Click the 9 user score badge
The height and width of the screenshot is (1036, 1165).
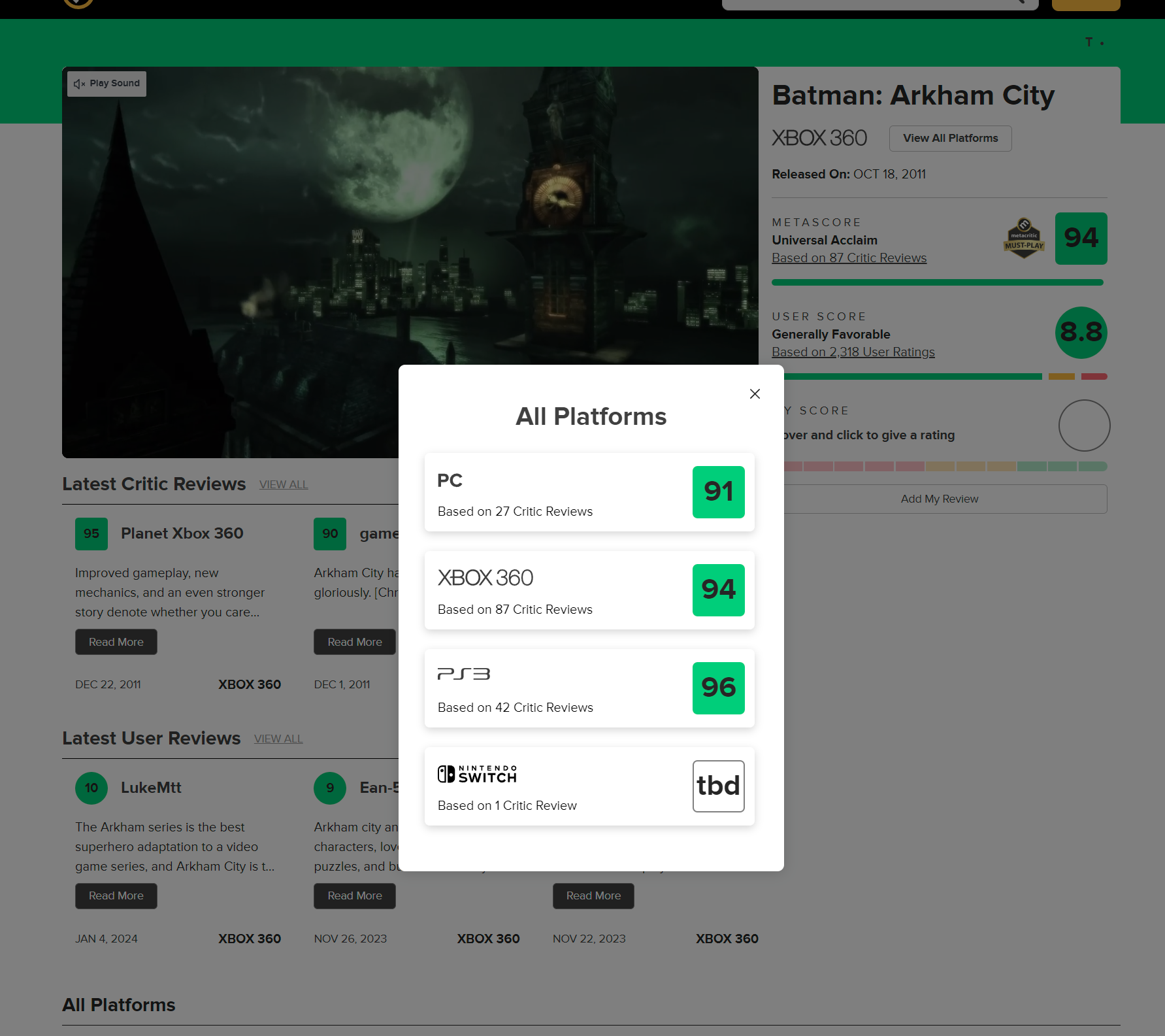pyautogui.click(x=330, y=788)
